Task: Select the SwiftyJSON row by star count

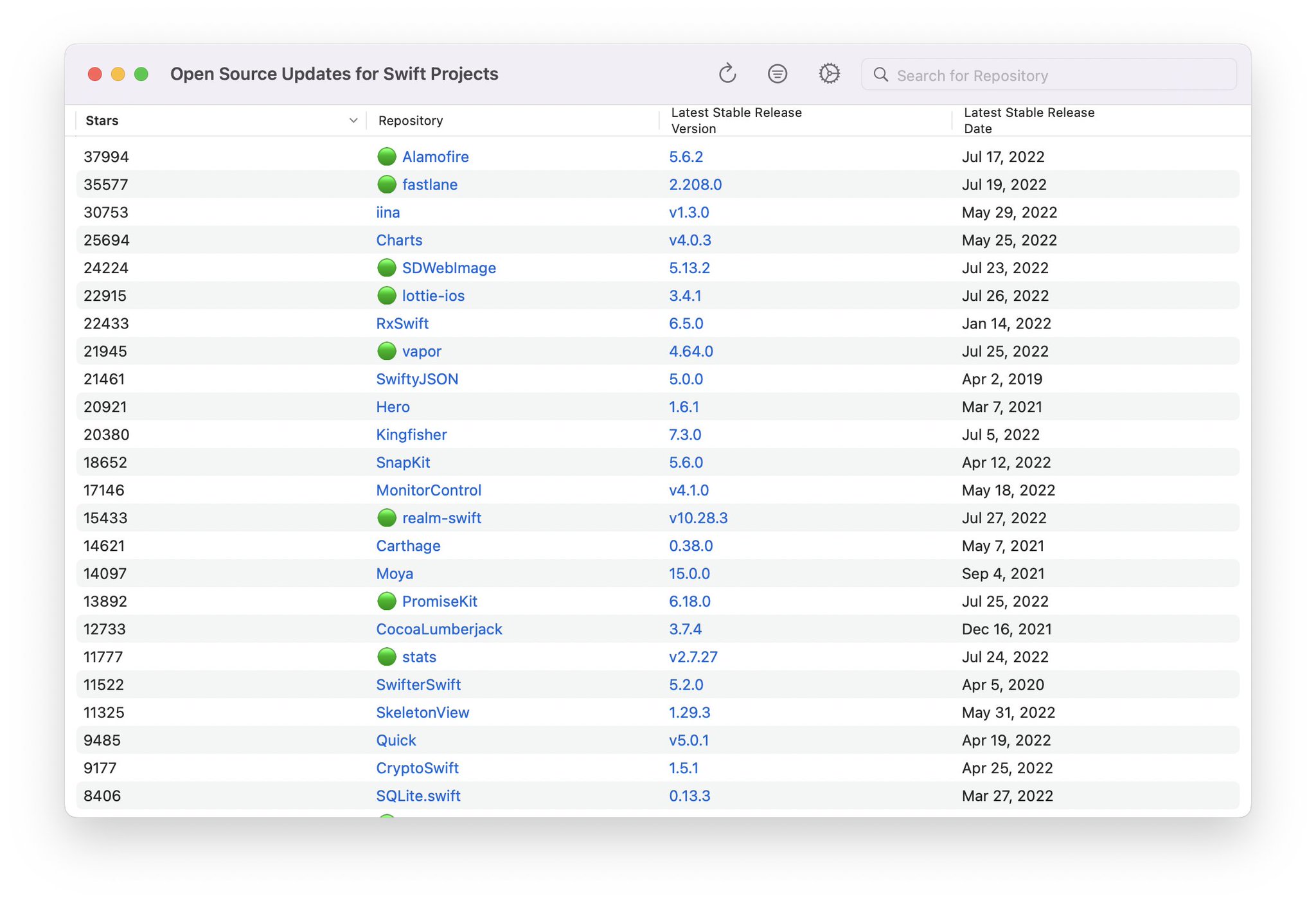Action: [x=104, y=379]
